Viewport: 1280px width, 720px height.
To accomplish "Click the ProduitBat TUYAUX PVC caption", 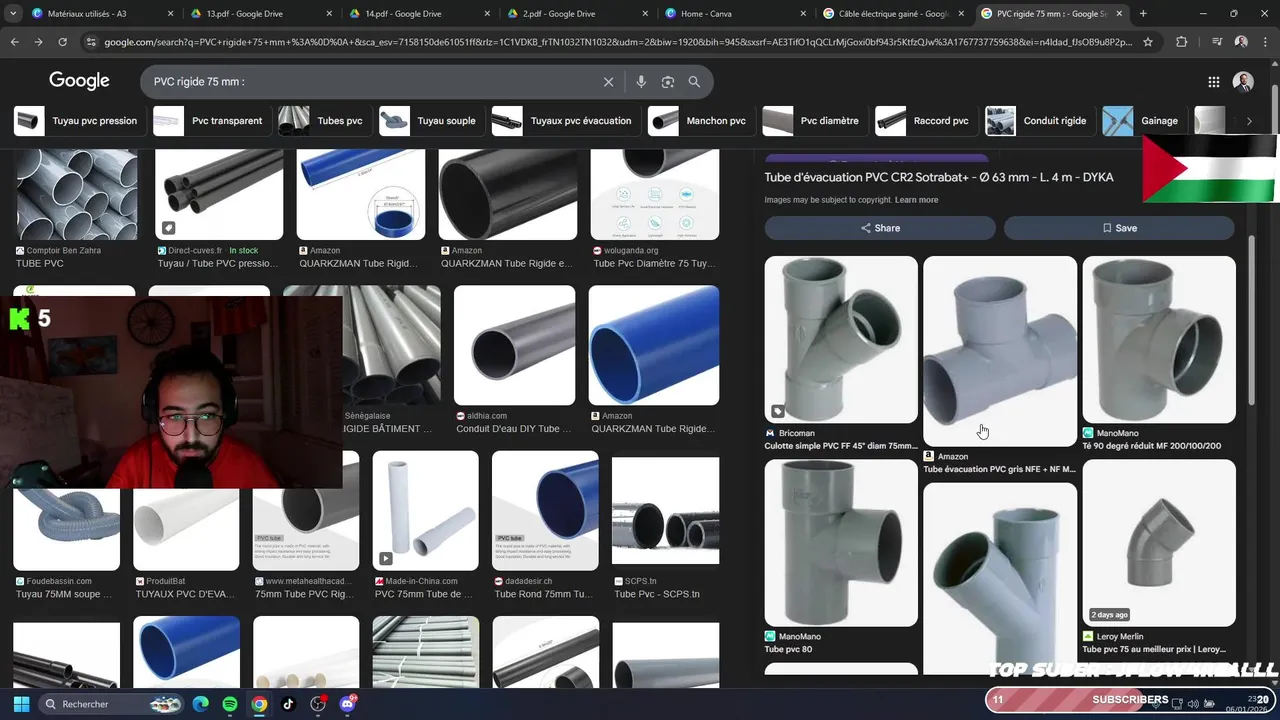I will [x=185, y=594].
